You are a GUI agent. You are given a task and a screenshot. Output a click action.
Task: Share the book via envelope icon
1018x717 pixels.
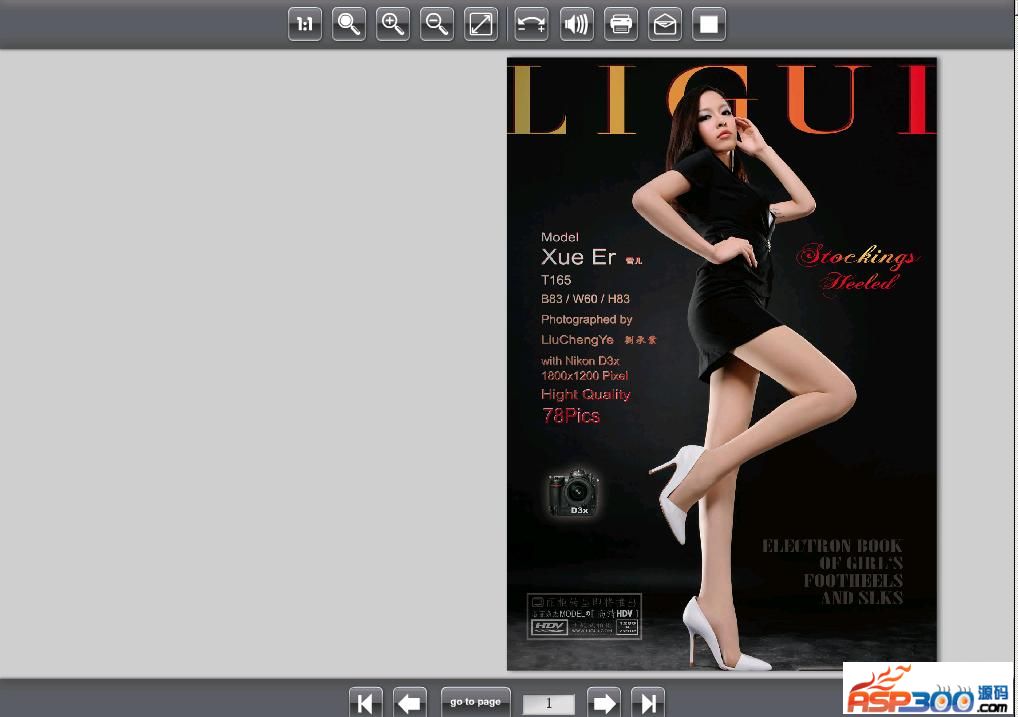(x=665, y=24)
